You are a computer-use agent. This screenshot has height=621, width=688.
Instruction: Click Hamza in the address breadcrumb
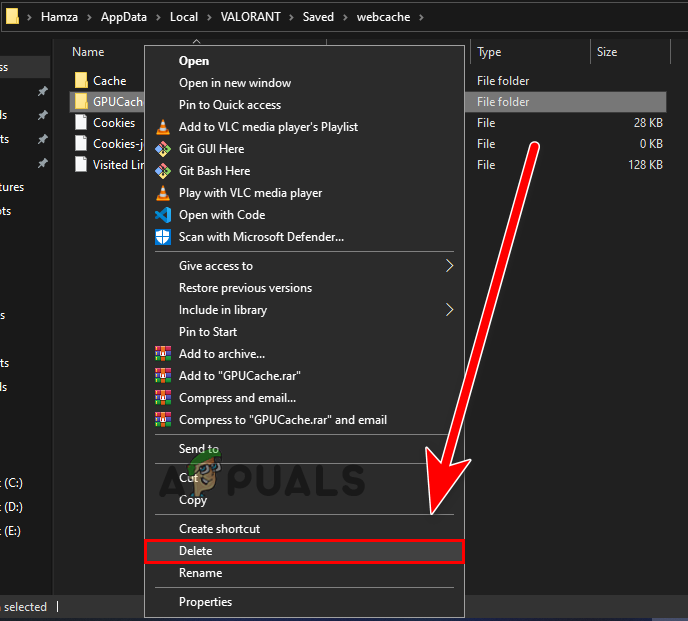59,17
